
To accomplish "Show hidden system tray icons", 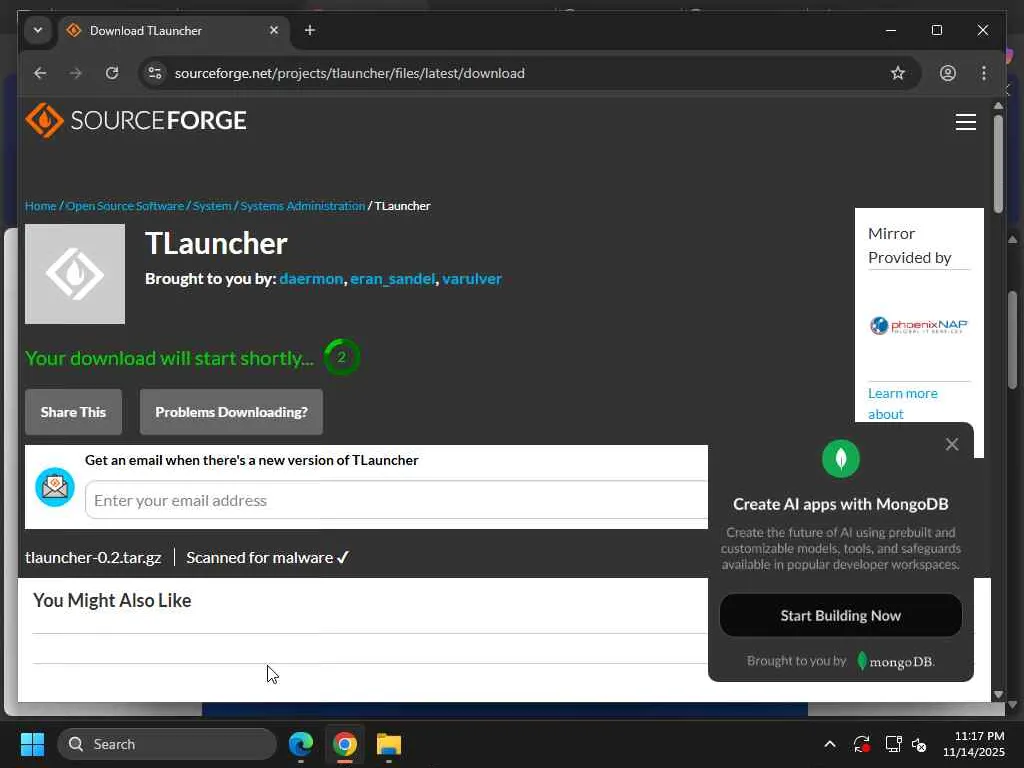I will [x=830, y=744].
